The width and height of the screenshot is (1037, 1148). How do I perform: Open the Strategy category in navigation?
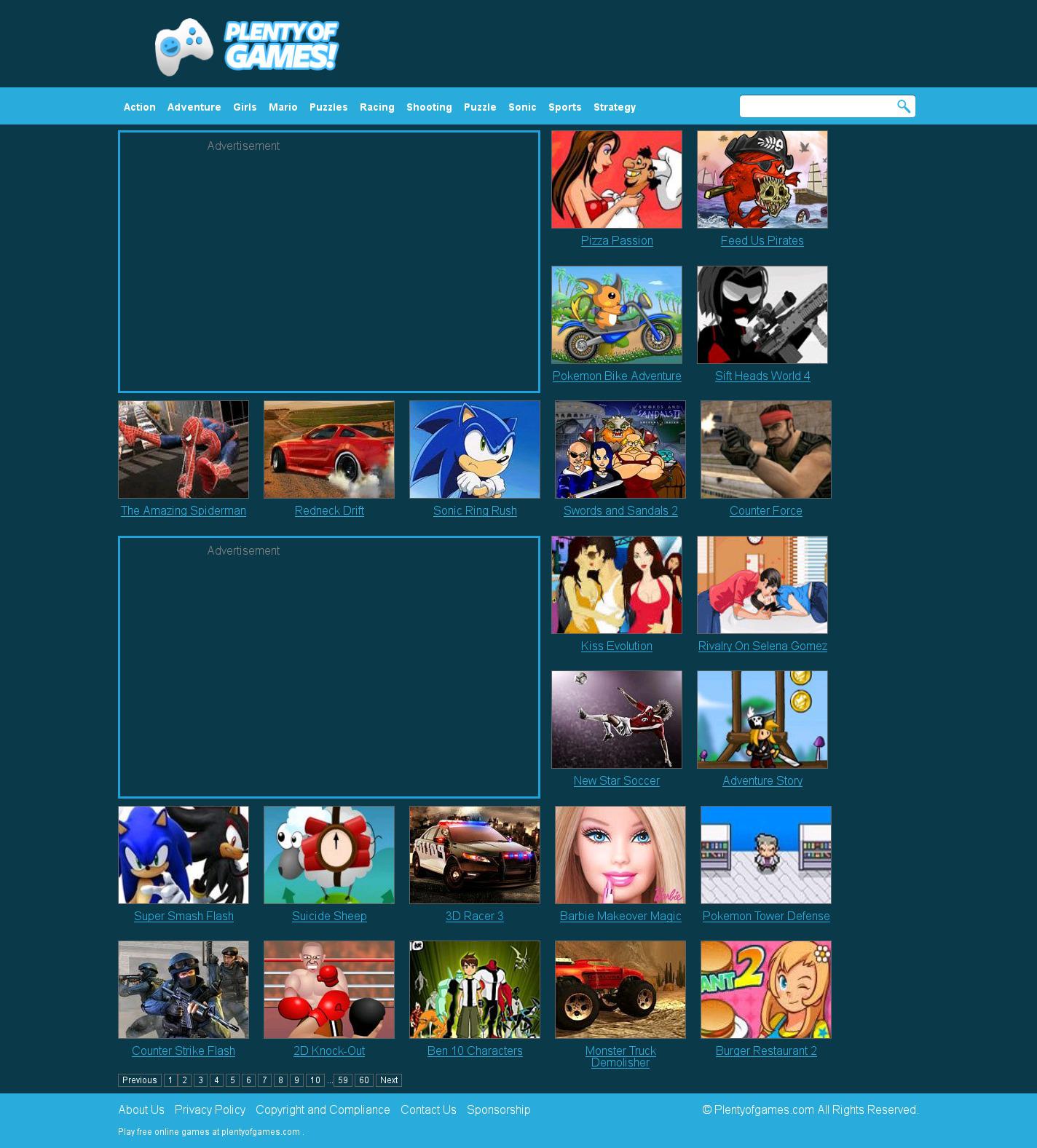coord(615,107)
